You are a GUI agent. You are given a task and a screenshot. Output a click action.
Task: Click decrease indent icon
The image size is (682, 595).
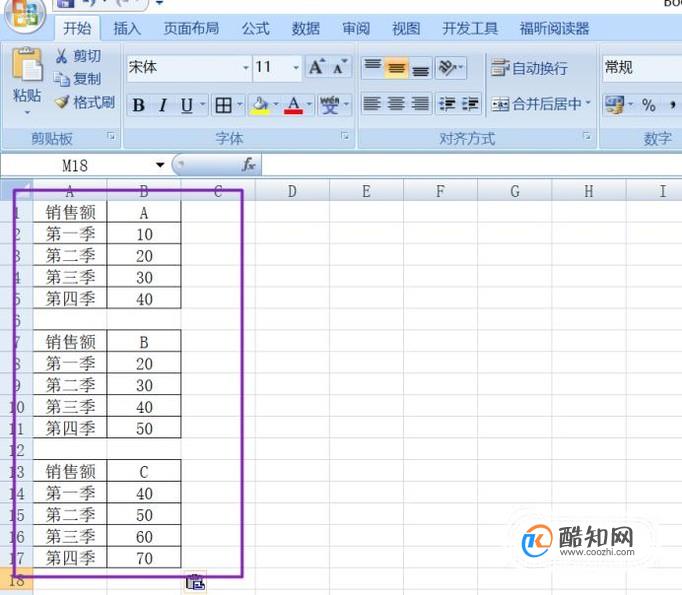[447, 104]
